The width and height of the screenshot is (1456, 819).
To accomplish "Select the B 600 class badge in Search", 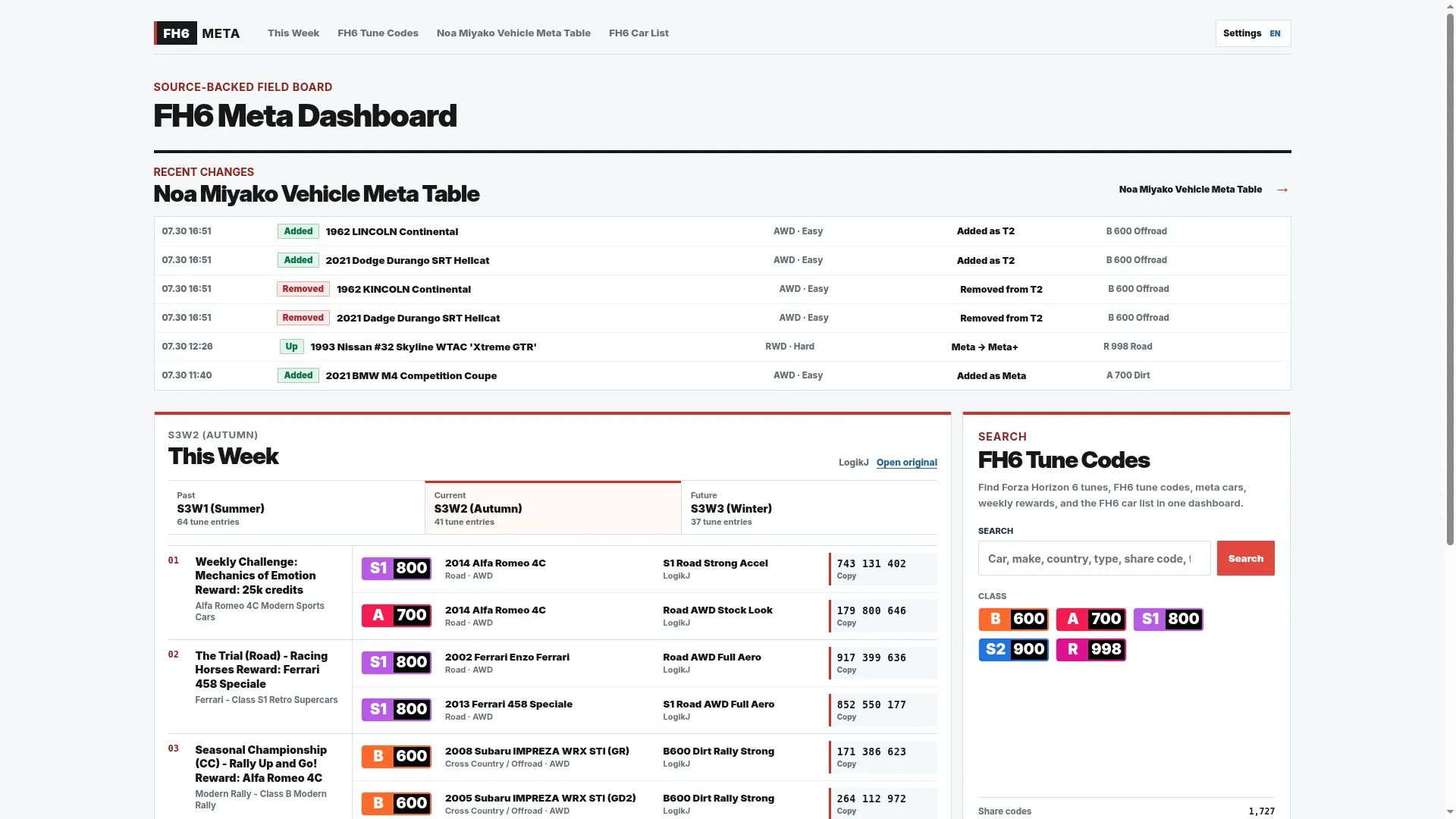I will click(1013, 620).
